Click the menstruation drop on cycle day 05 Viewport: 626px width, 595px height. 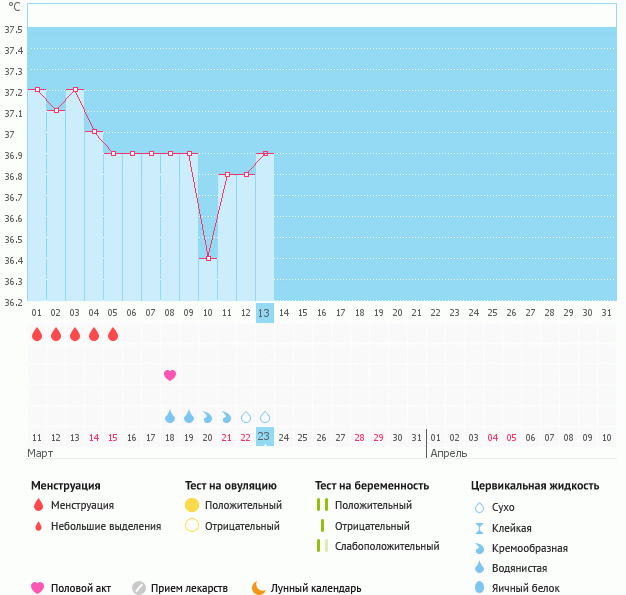coord(113,334)
